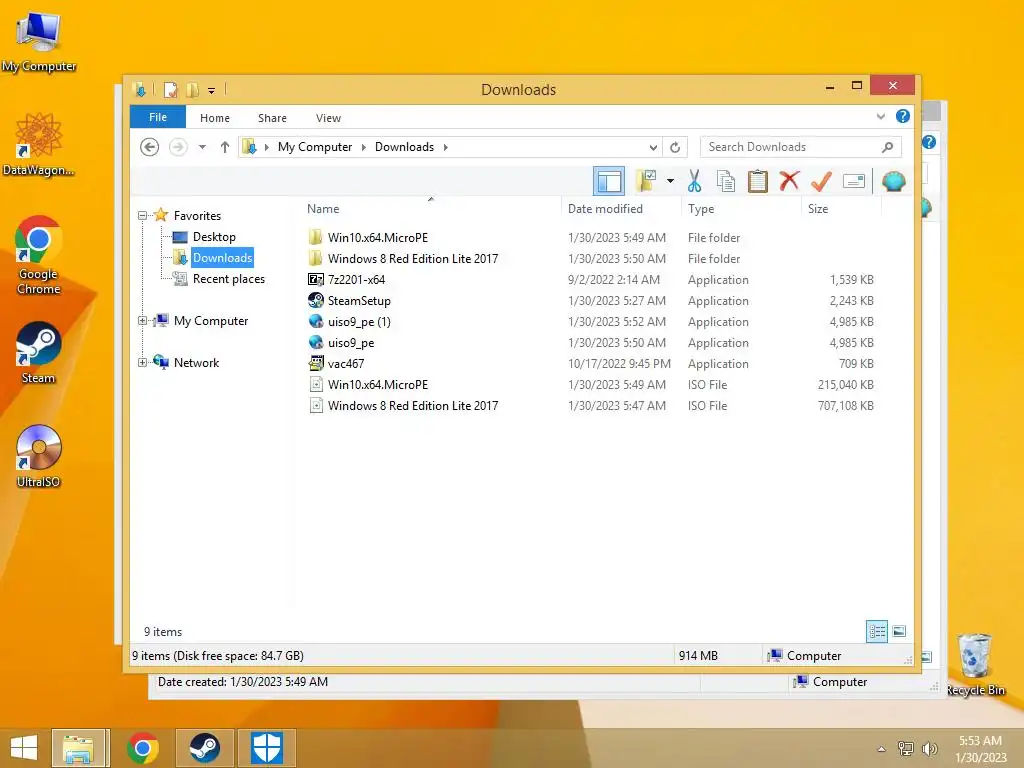The height and width of the screenshot is (768, 1024).
Task: Sort by the Type column header
Action: (701, 209)
